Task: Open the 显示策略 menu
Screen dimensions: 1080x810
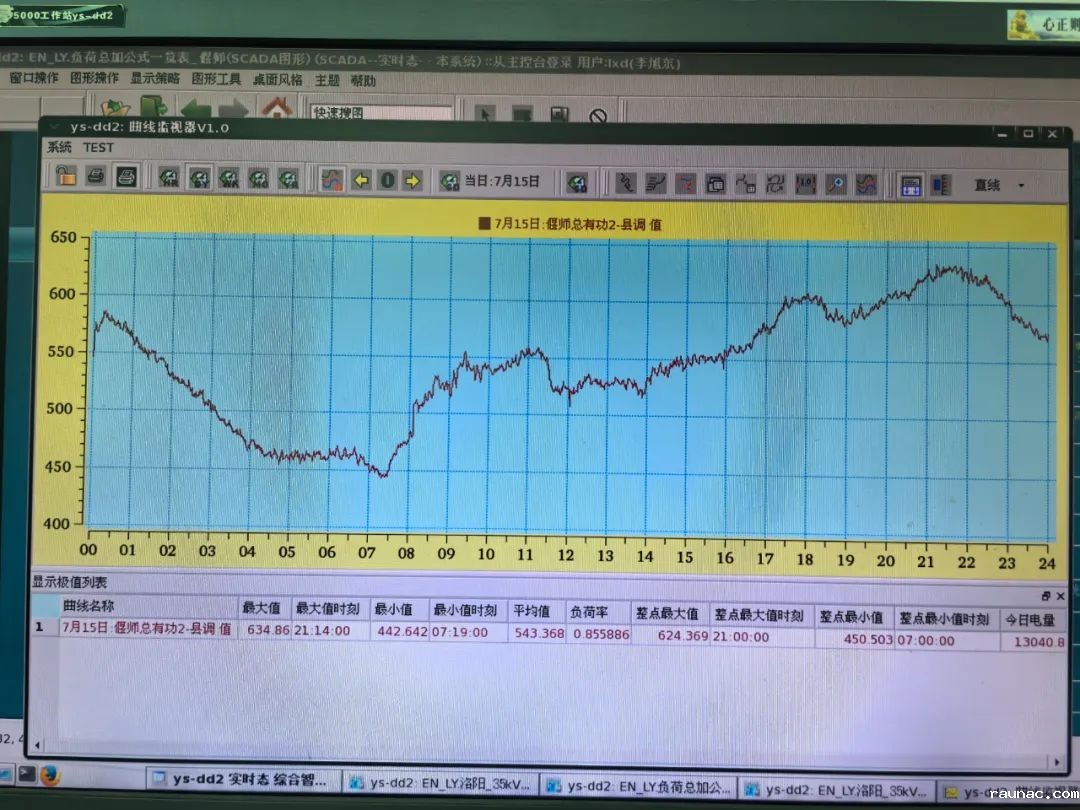Action: (155, 78)
